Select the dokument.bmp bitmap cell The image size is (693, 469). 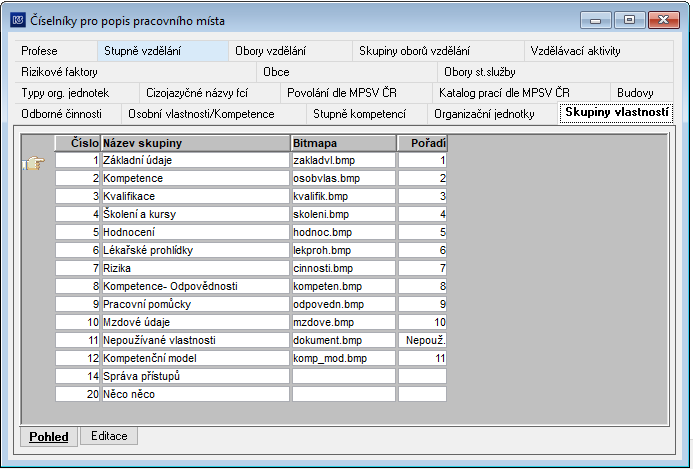(344, 340)
